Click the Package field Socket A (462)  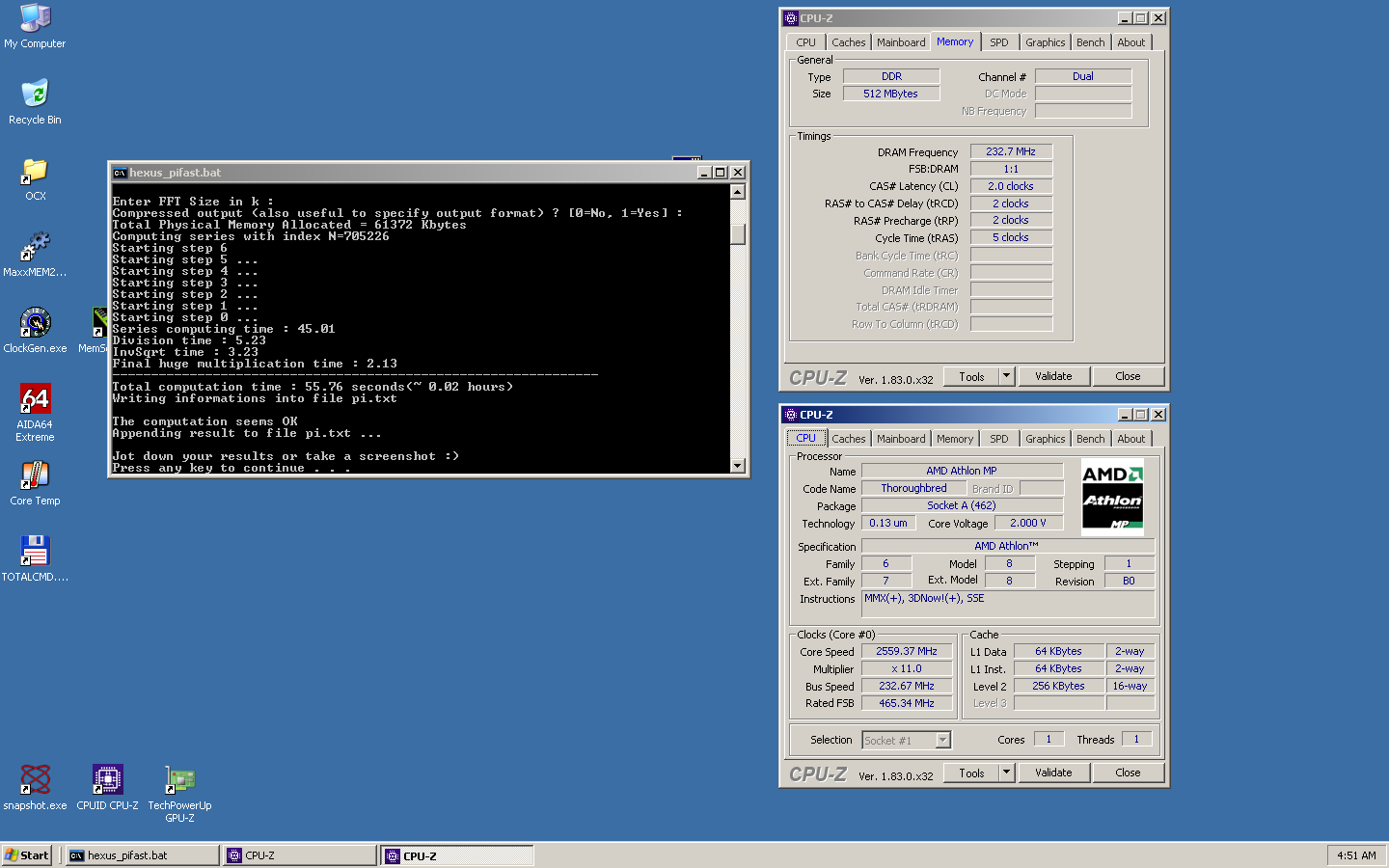click(x=962, y=505)
